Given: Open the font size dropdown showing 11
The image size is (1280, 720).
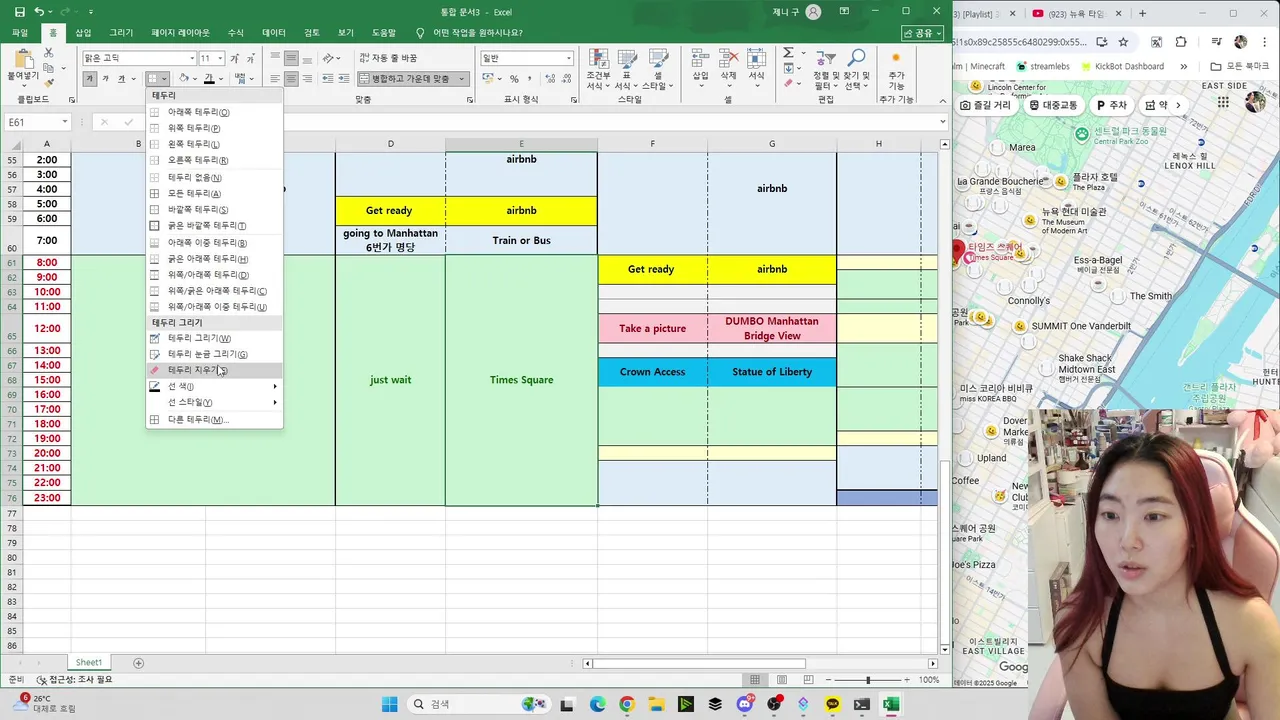Looking at the screenshot, I should 219,58.
